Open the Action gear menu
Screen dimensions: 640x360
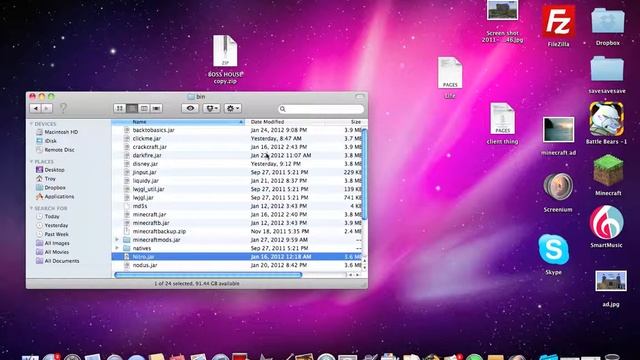coord(233,108)
